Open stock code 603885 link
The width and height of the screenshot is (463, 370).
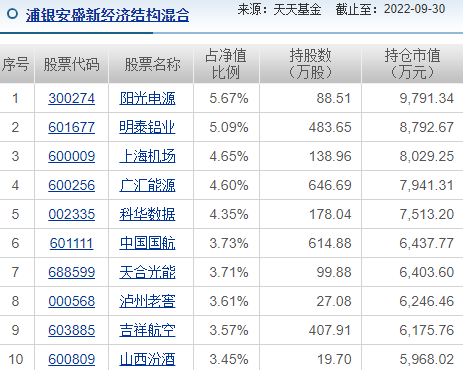72,330
